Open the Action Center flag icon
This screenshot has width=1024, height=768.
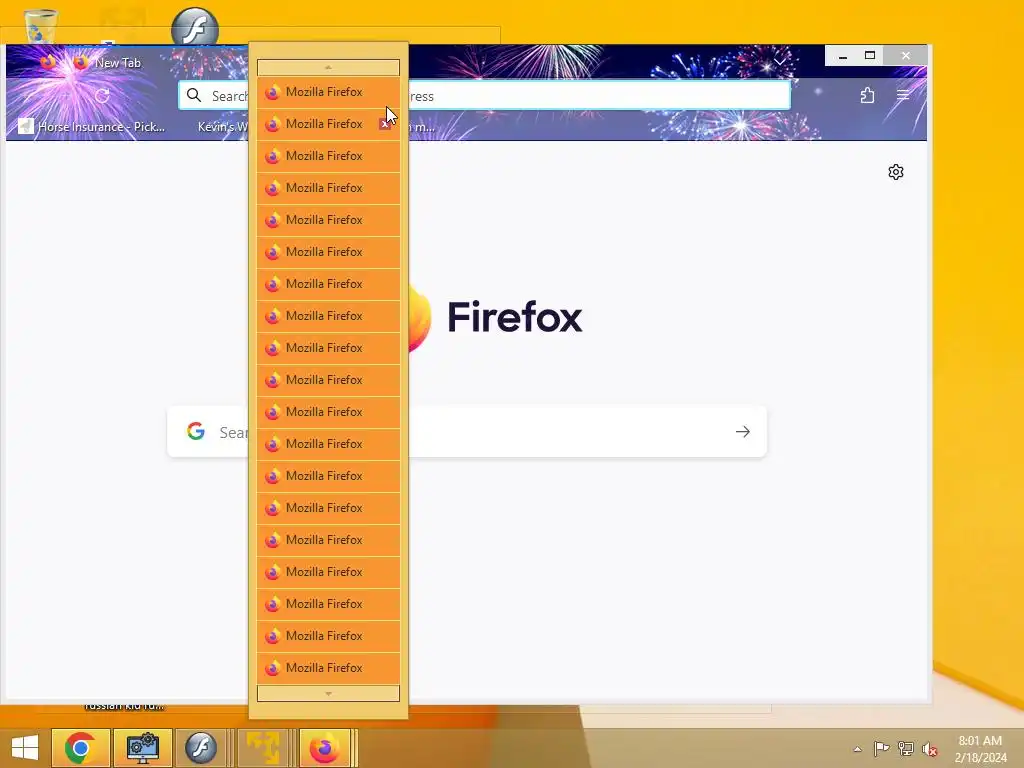[881, 748]
